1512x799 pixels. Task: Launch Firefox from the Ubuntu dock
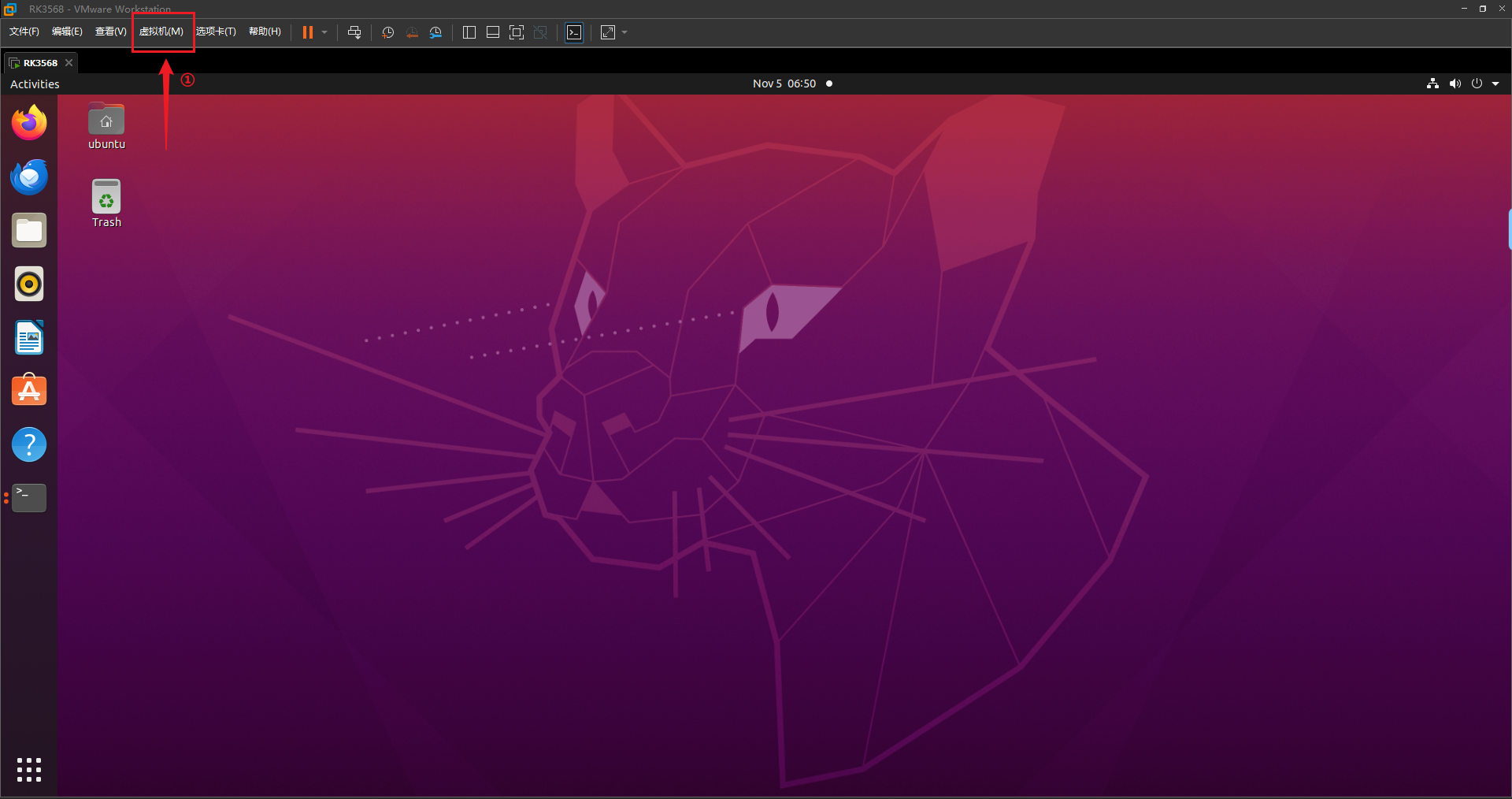29,123
